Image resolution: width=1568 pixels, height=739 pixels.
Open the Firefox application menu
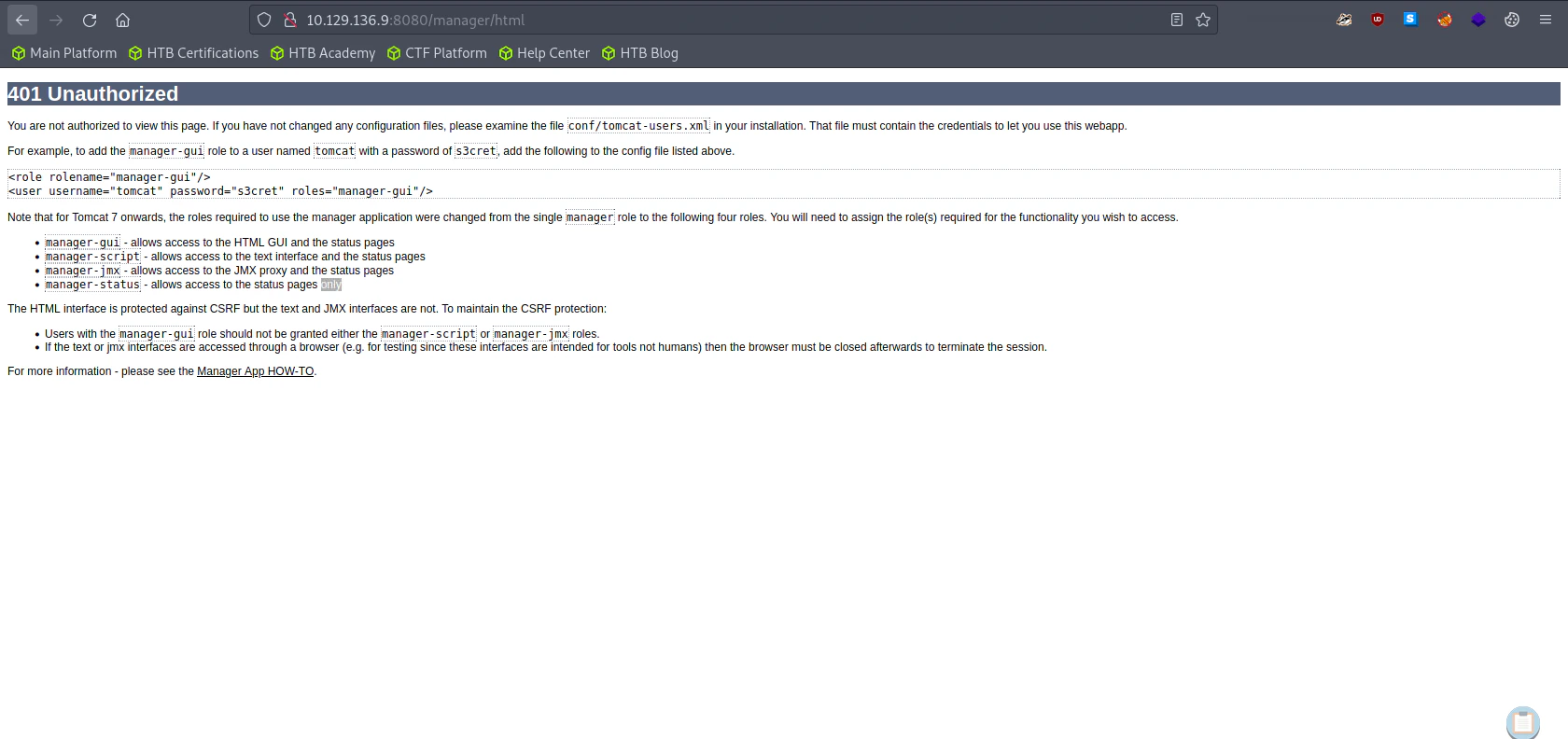pos(1546,20)
